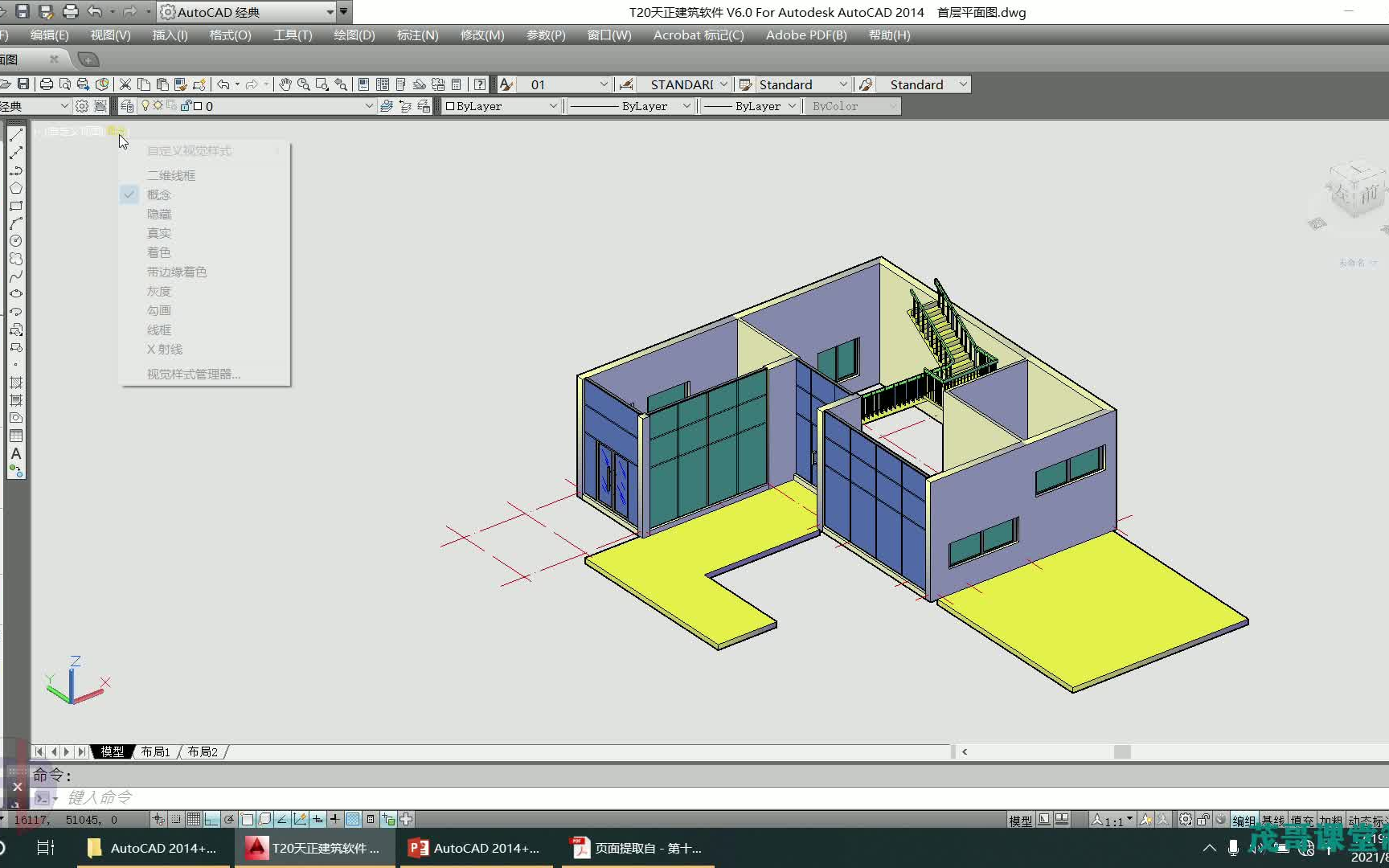Click the Pan hand icon
Viewport: 1389px width, 868px height.
coord(285,84)
